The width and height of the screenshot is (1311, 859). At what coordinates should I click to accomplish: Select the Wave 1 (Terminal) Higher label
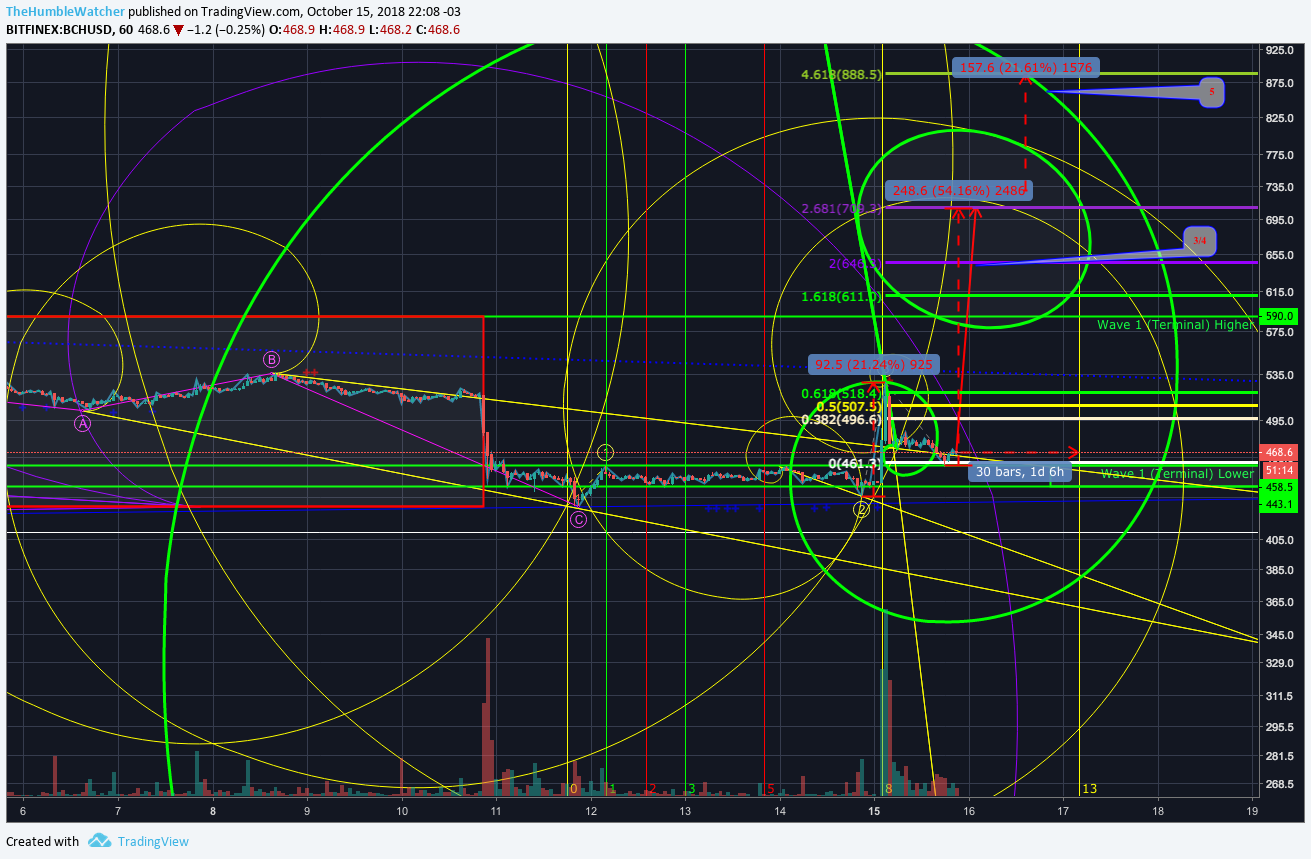point(1175,325)
